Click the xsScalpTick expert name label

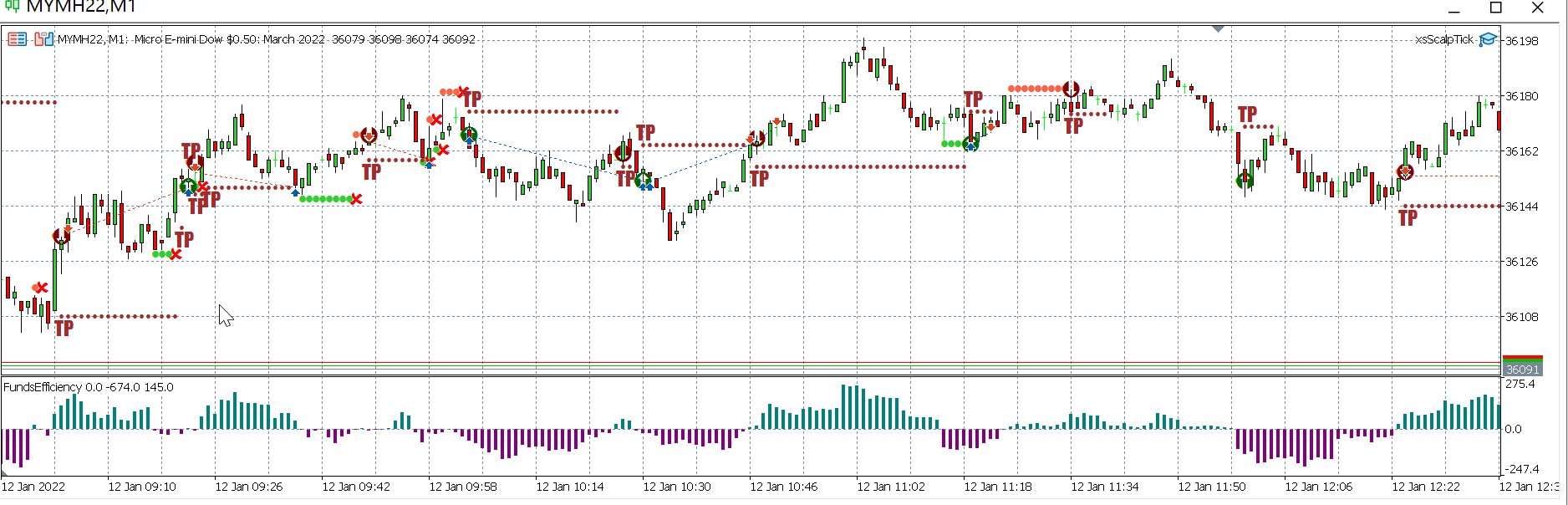pyautogui.click(x=1443, y=39)
